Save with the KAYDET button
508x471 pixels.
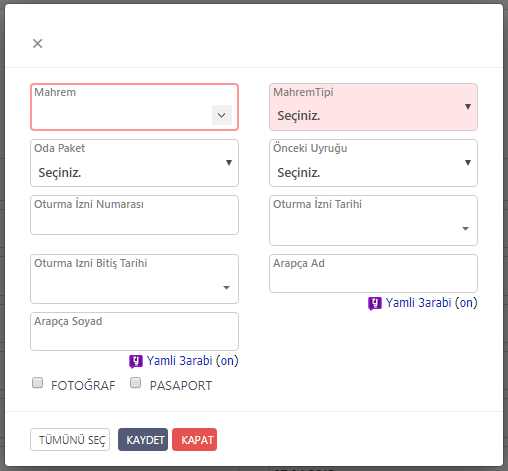coord(143,440)
